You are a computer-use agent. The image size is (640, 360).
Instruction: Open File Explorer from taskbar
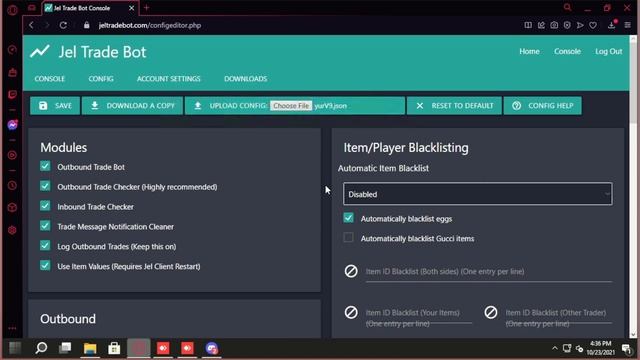90,348
